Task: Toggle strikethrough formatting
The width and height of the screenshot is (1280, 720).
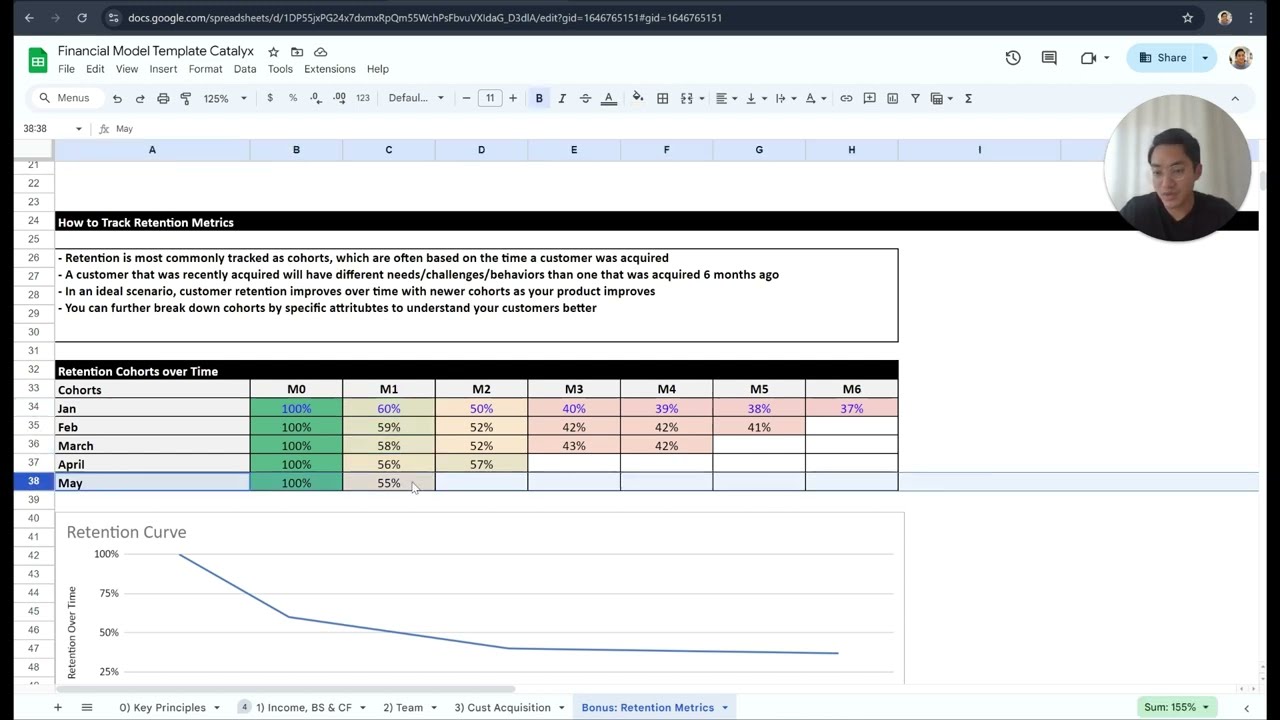Action: click(585, 98)
